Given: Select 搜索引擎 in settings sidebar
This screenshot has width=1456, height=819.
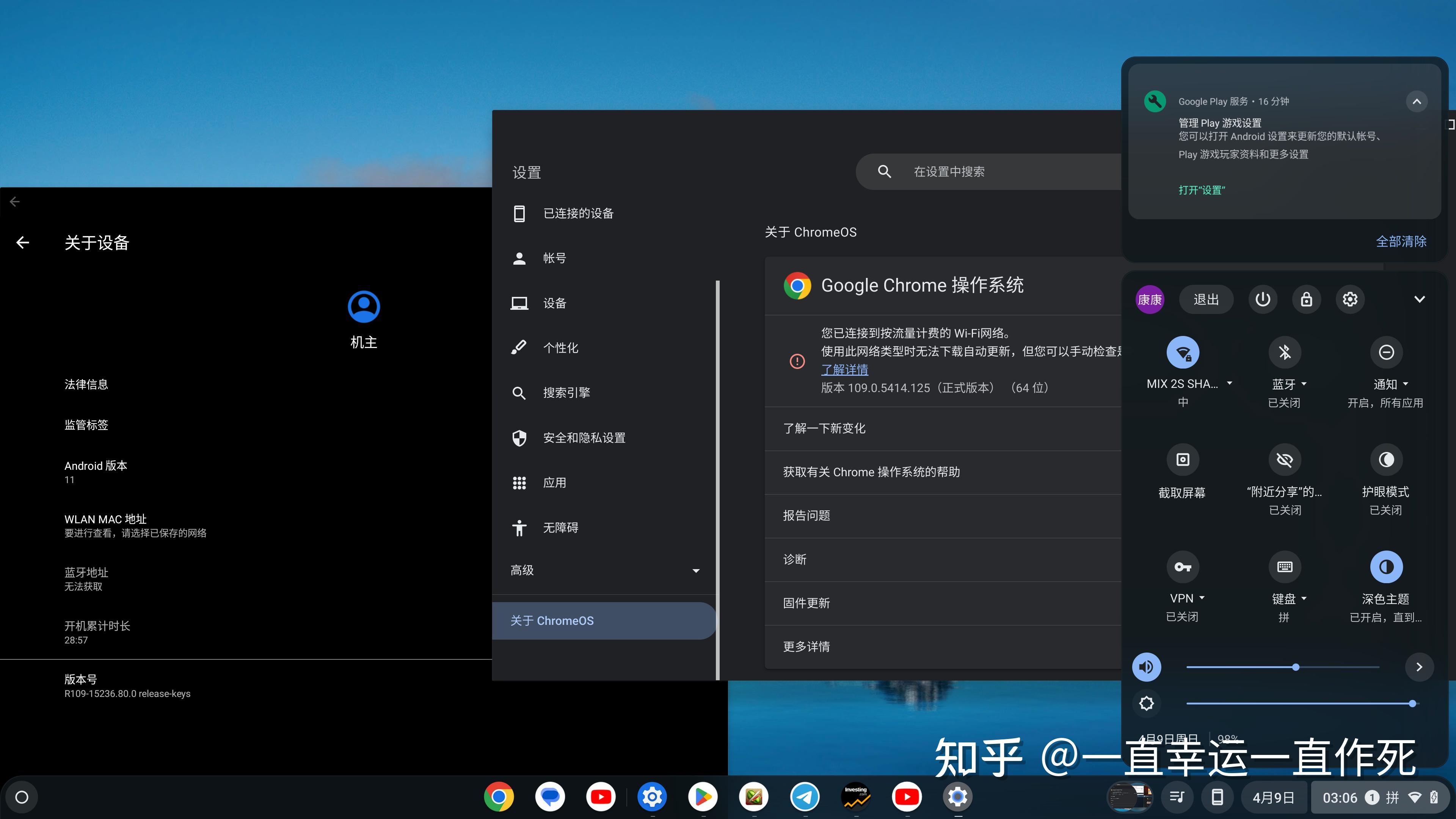Looking at the screenshot, I should [x=604, y=393].
